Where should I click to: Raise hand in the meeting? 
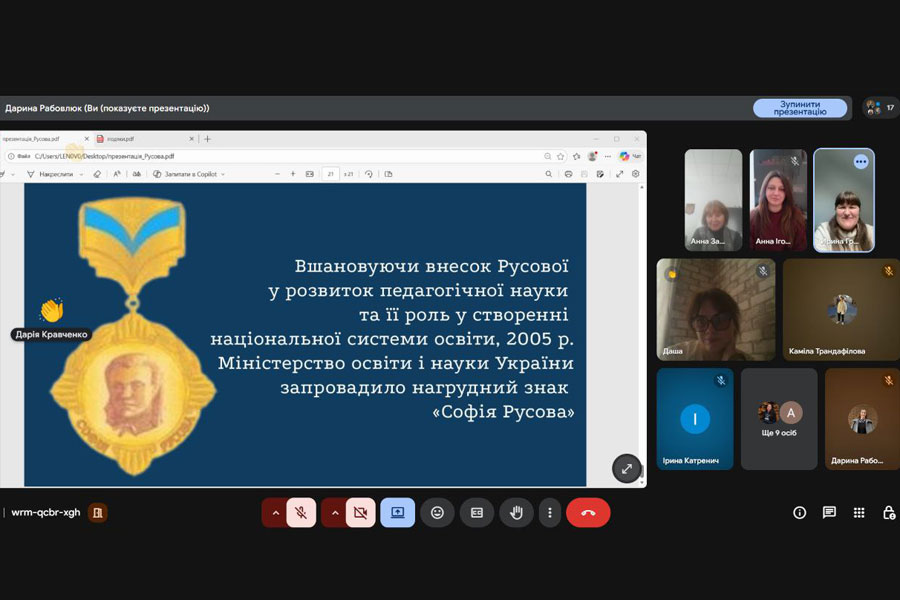click(516, 512)
